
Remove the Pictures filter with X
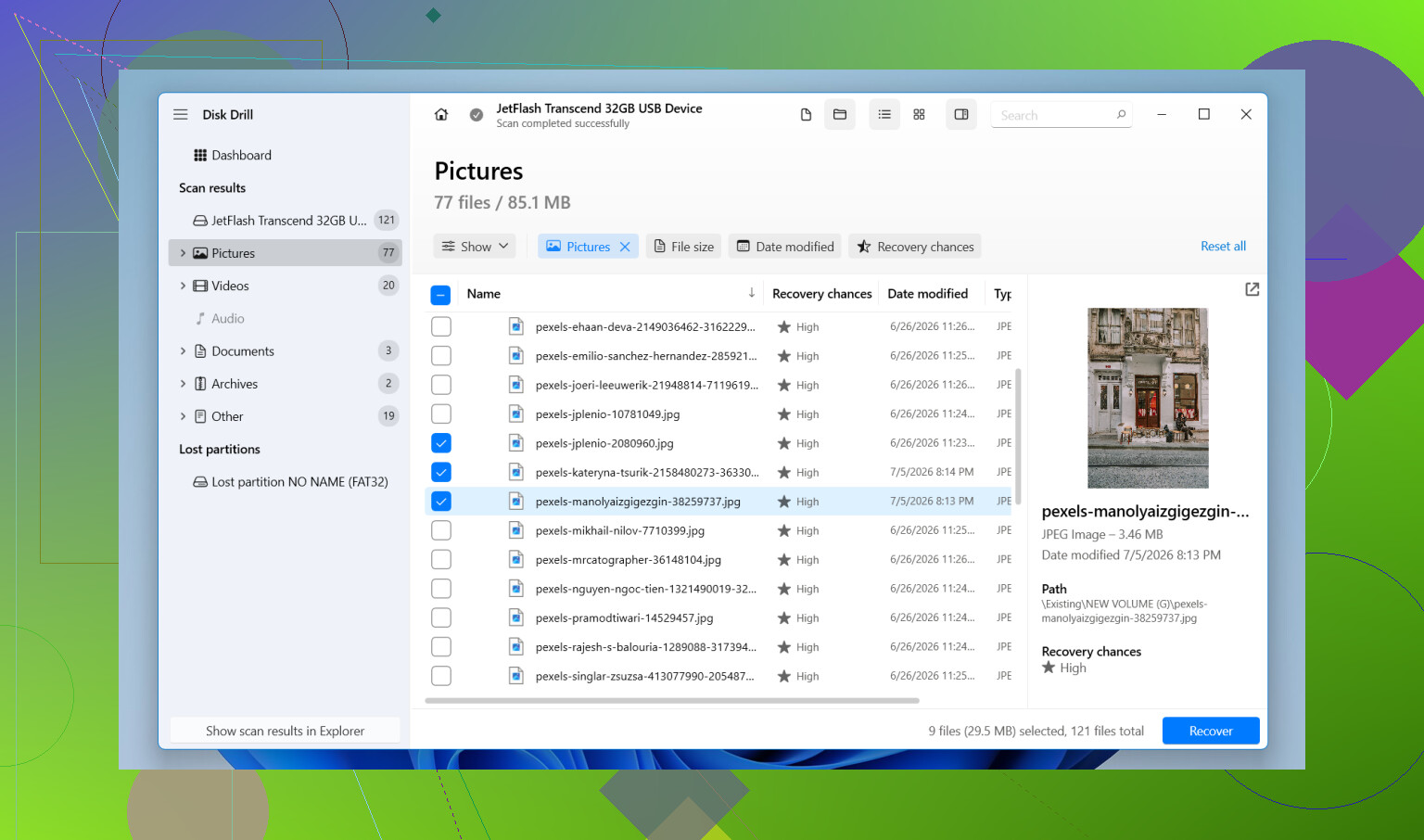[x=625, y=247]
